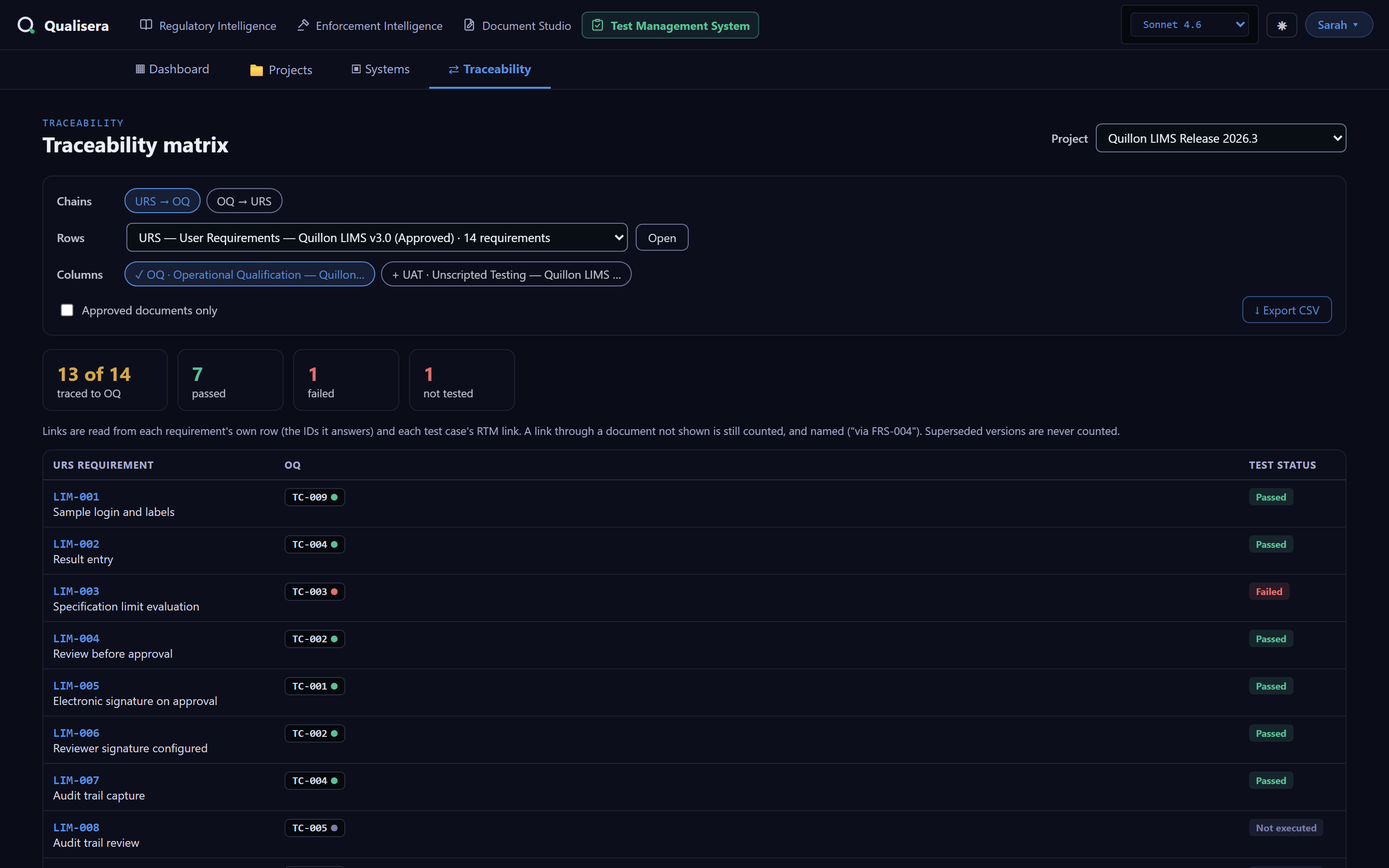The height and width of the screenshot is (868, 1389).
Task: Export the matrix as CSV
Action: (x=1287, y=310)
